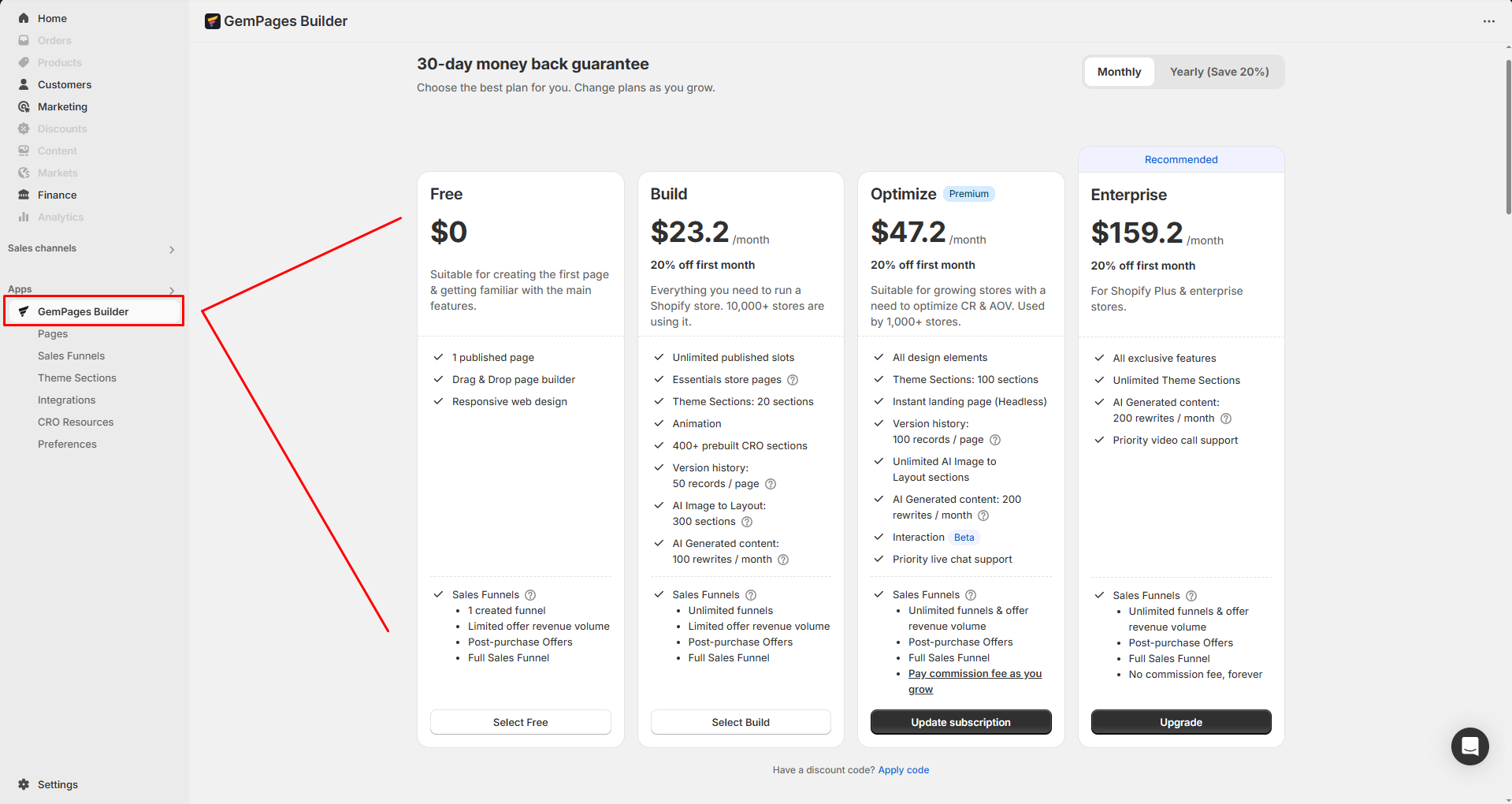Select the Analytics icon
Screen dimensions: 1512x804
24,216
